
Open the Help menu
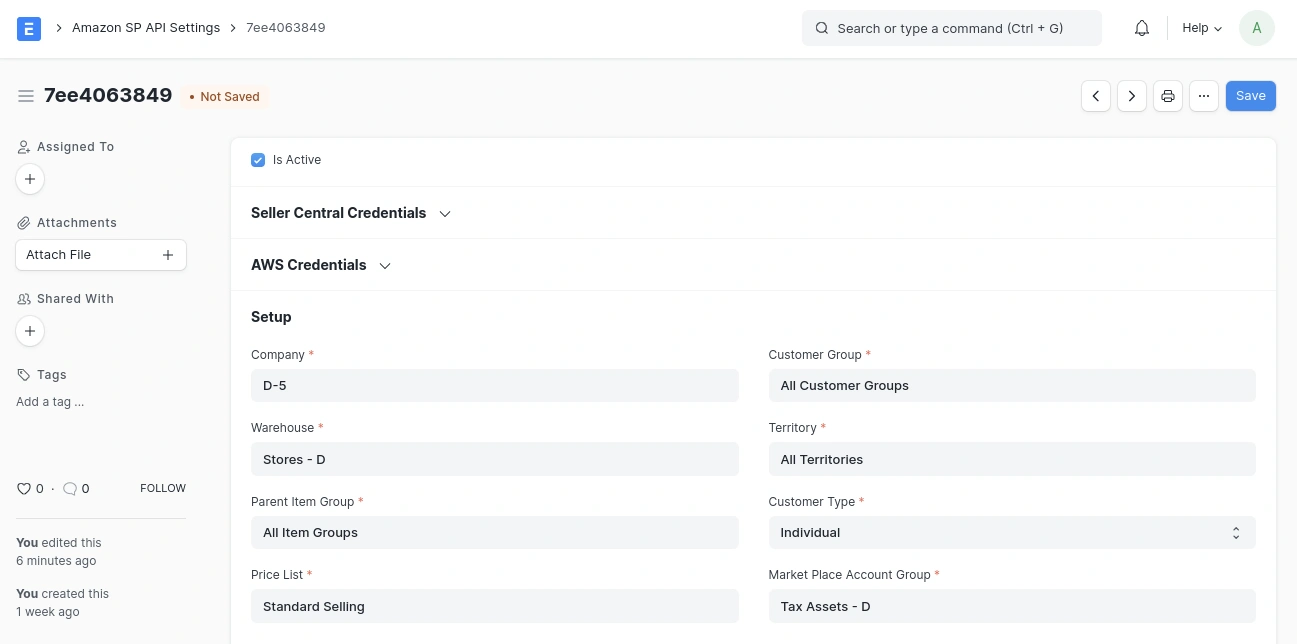point(1200,28)
